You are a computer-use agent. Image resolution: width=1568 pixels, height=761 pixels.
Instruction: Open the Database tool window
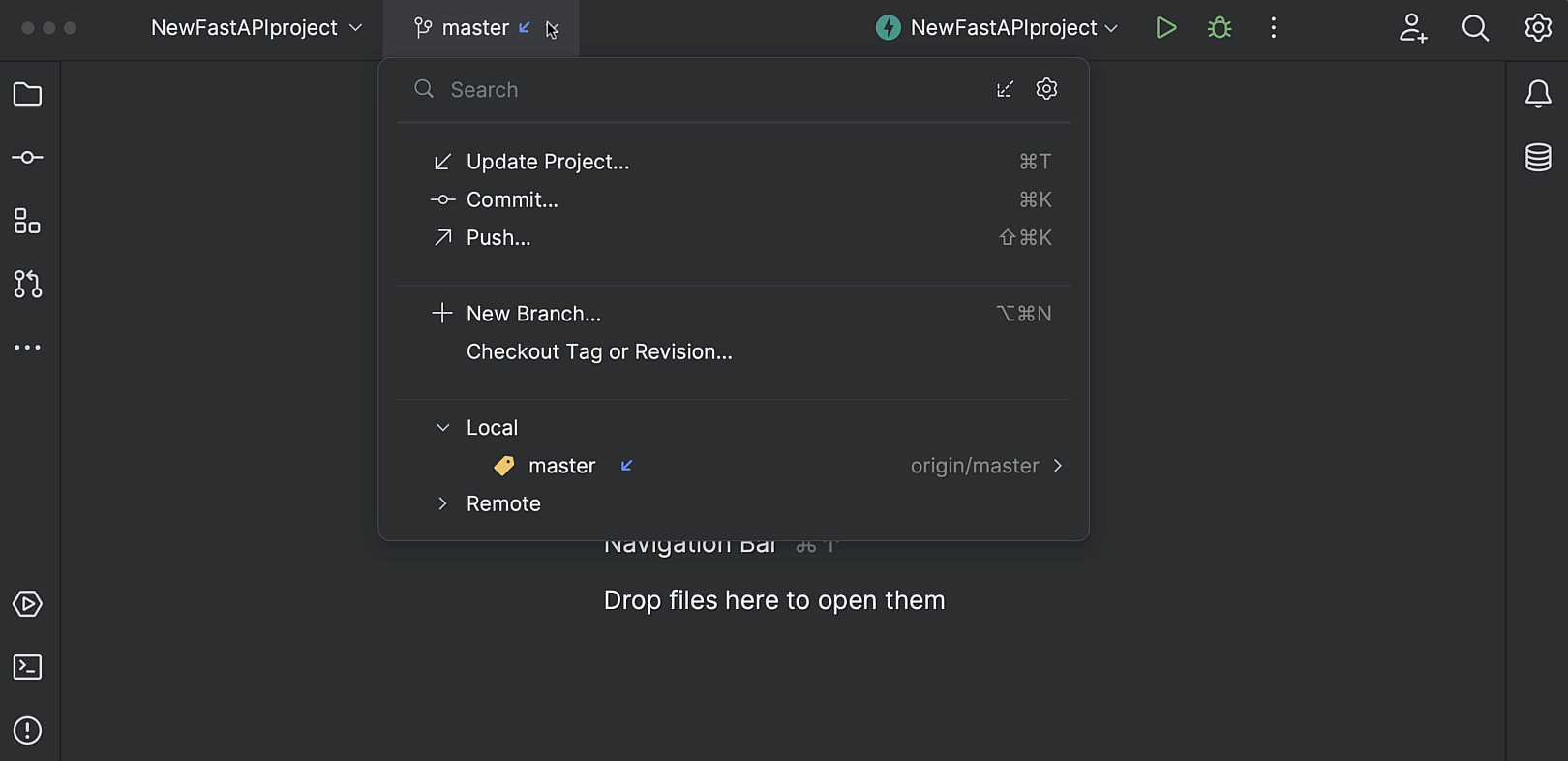(1538, 157)
